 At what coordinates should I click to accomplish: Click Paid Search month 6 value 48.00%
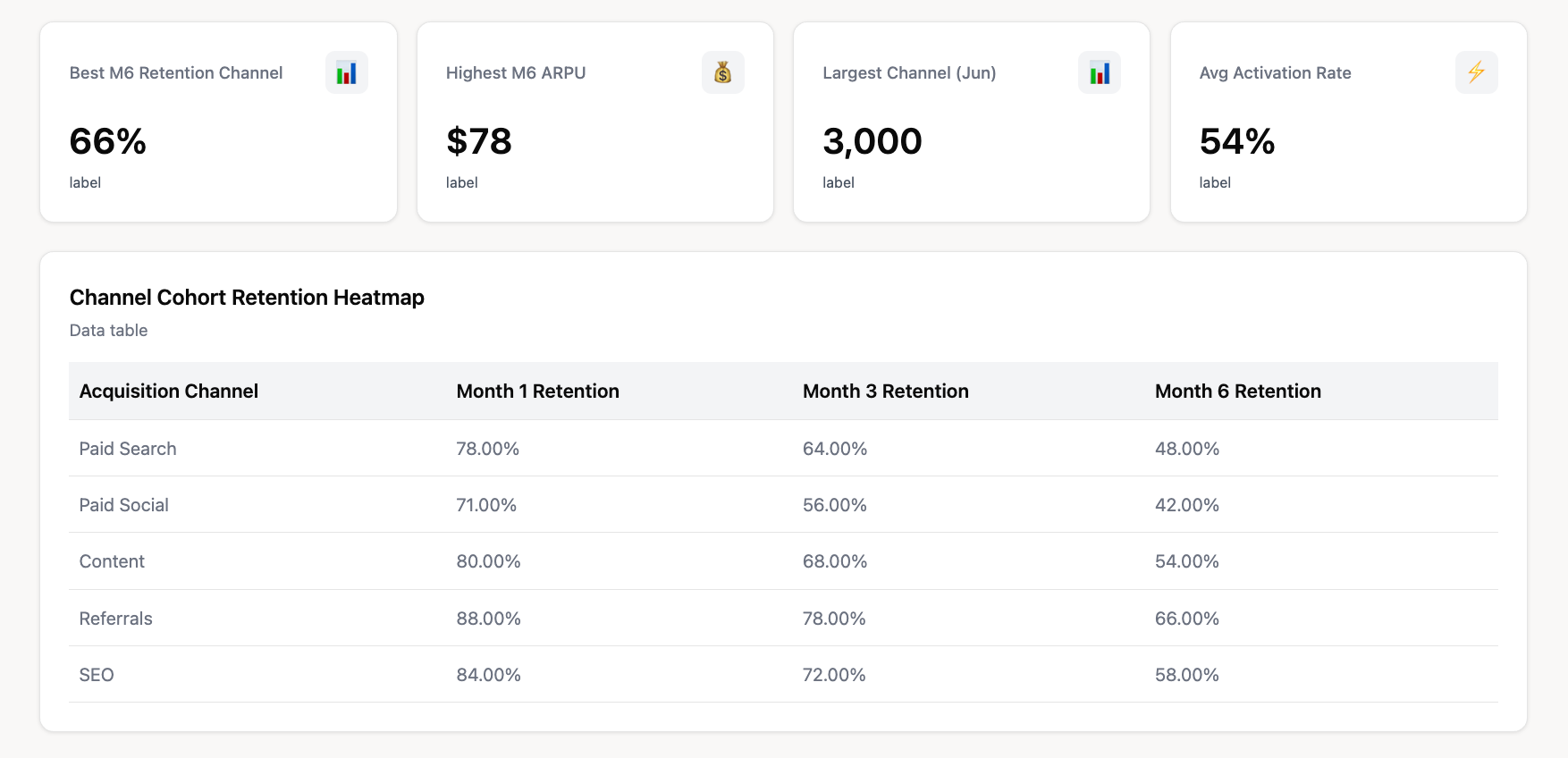pyautogui.click(x=1187, y=449)
